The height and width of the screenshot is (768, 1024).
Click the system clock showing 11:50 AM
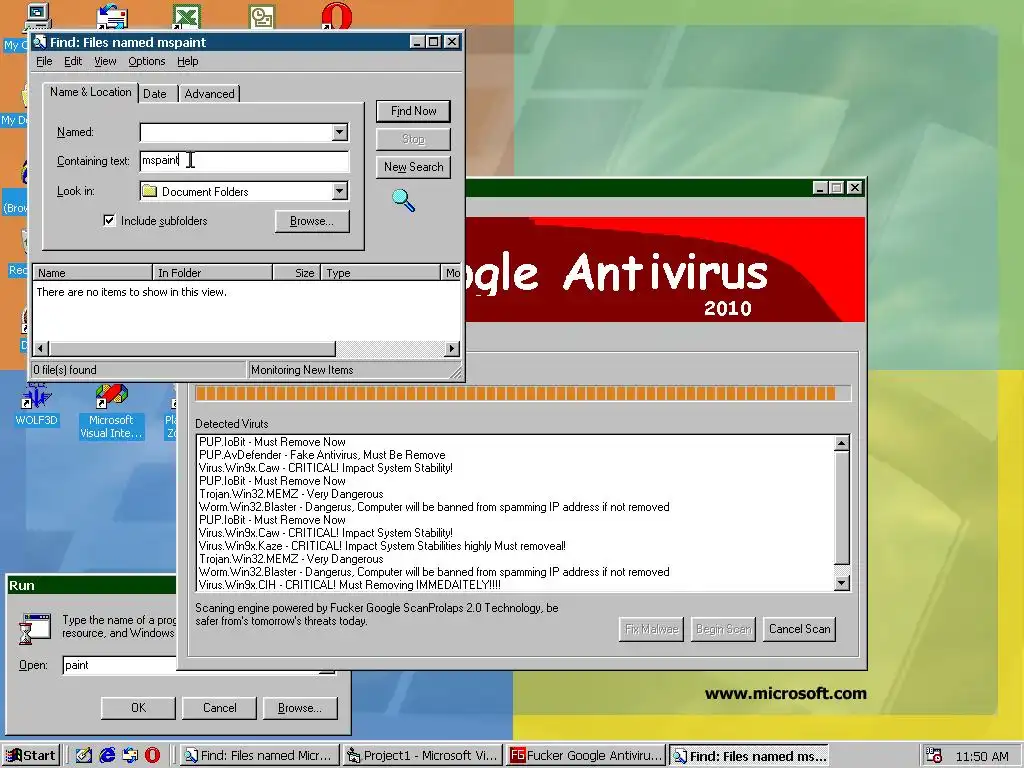[982, 756]
